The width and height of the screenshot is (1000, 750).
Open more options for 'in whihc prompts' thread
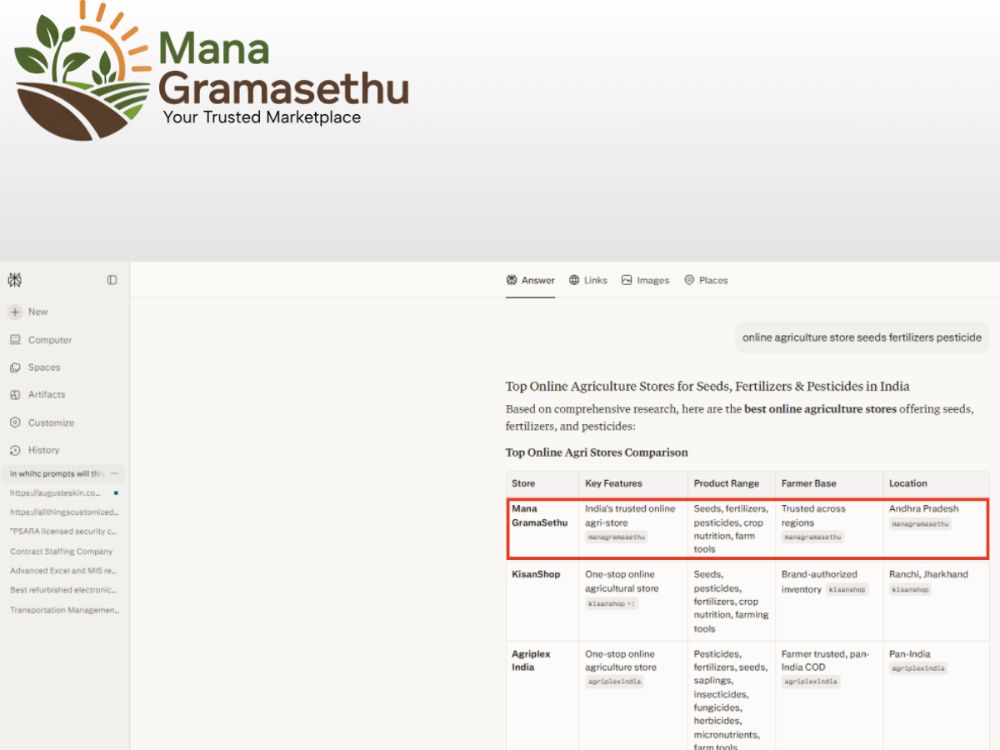114,473
